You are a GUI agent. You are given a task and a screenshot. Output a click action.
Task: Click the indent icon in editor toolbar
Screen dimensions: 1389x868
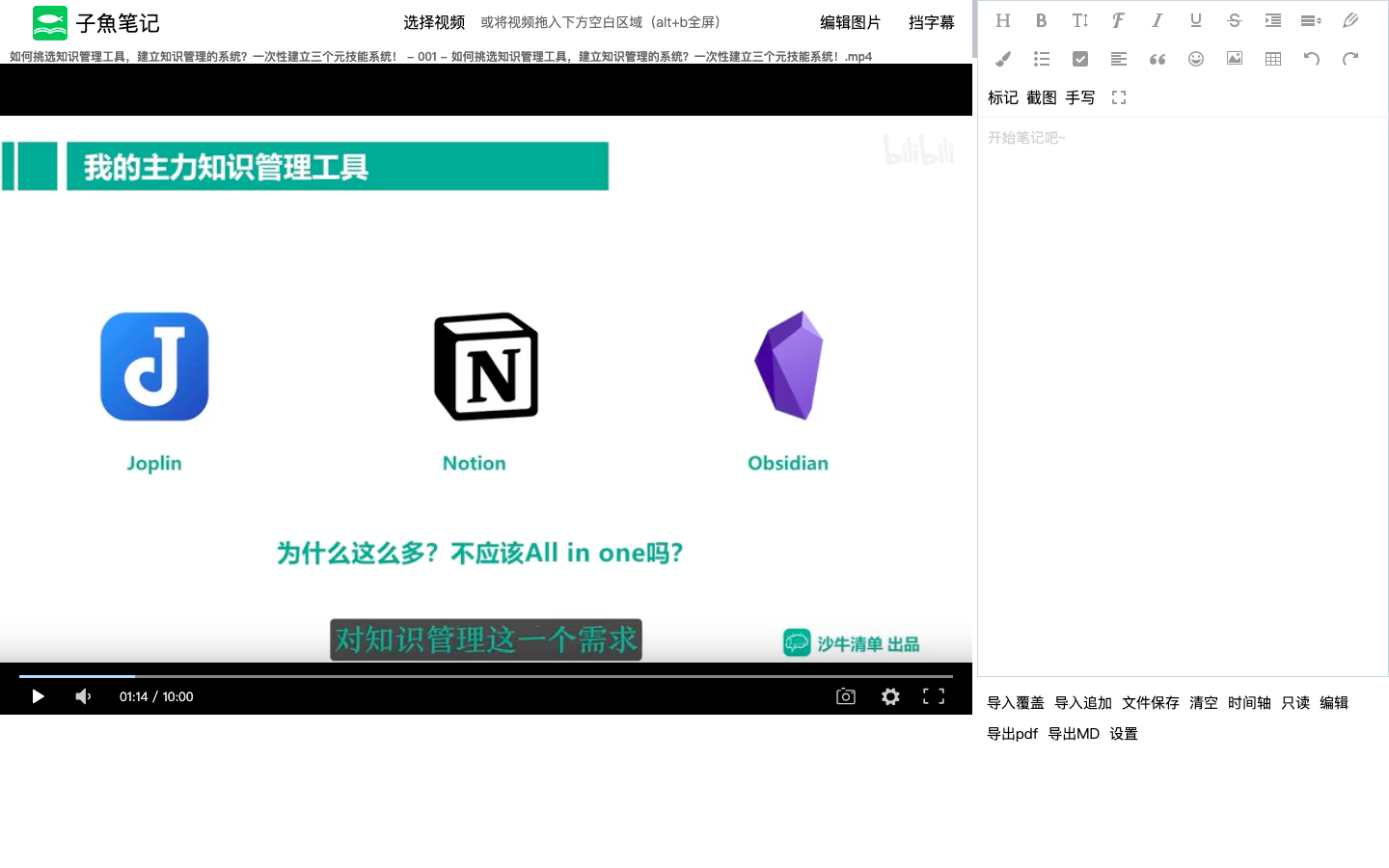1272,20
